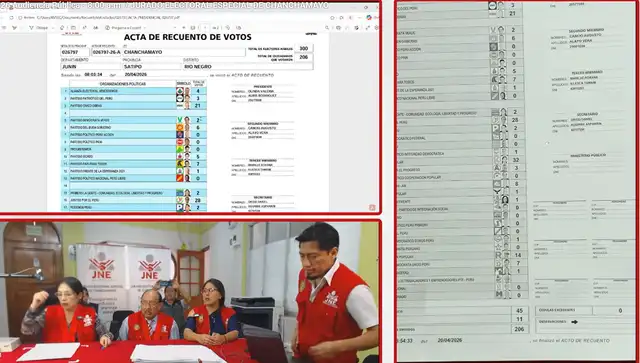Viewport: 640px width, 363px height.
Task: Click the Primero la Gente row name
Action: point(116,193)
